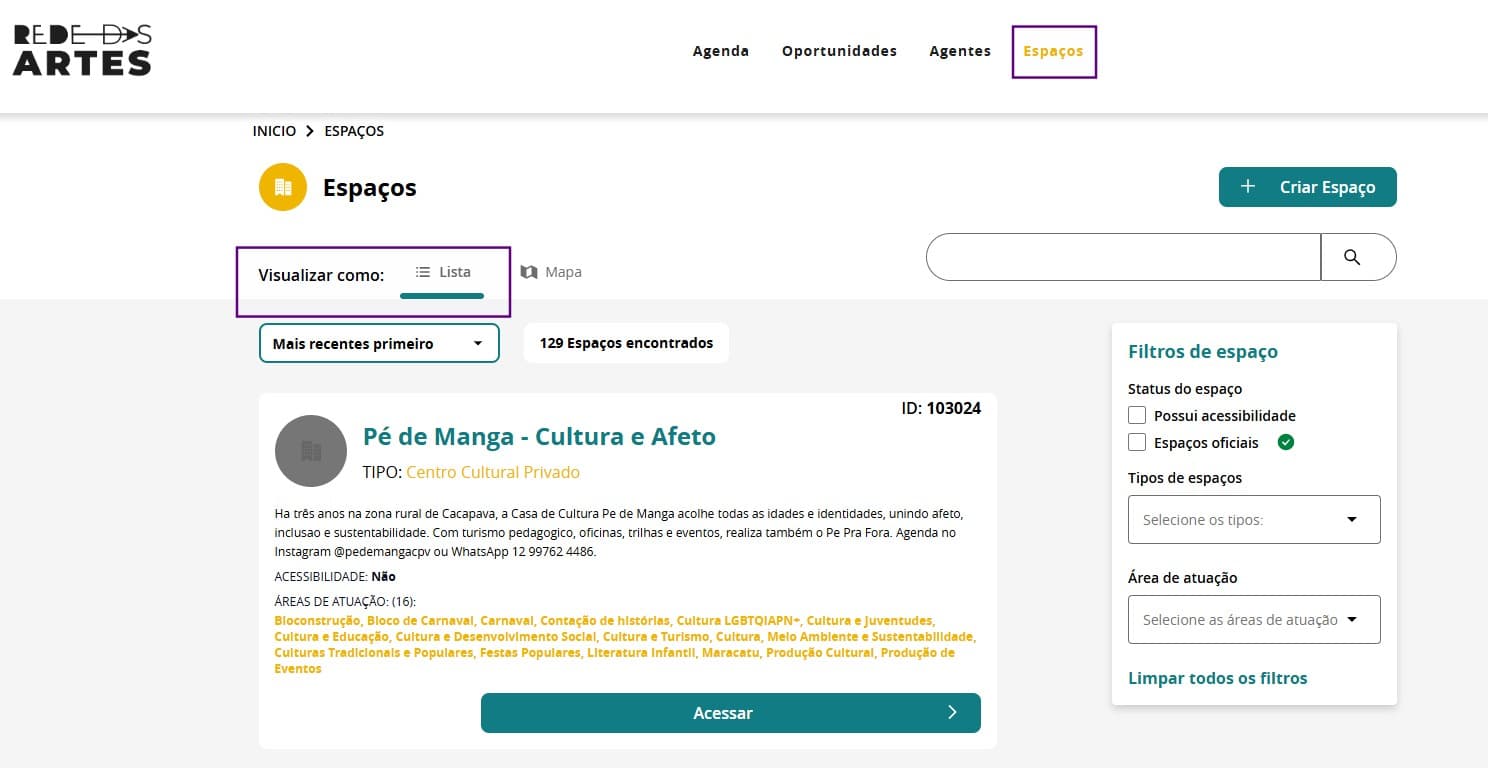Click the yellow Espaços page icon
Image resolution: width=1488 pixels, height=768 pixels.
click(x=282, y=187)
